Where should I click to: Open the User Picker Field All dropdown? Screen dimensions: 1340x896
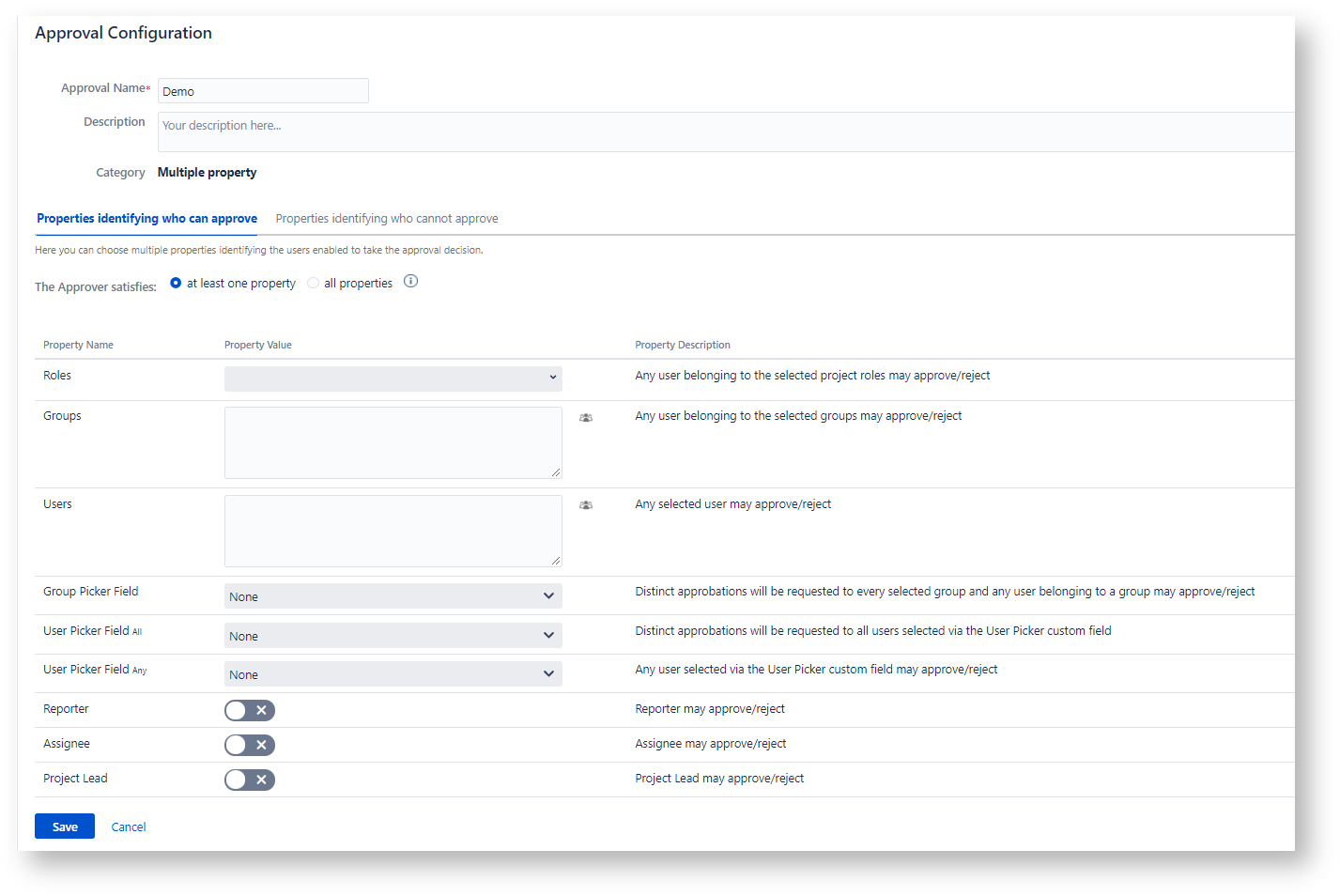click(393, 636)
